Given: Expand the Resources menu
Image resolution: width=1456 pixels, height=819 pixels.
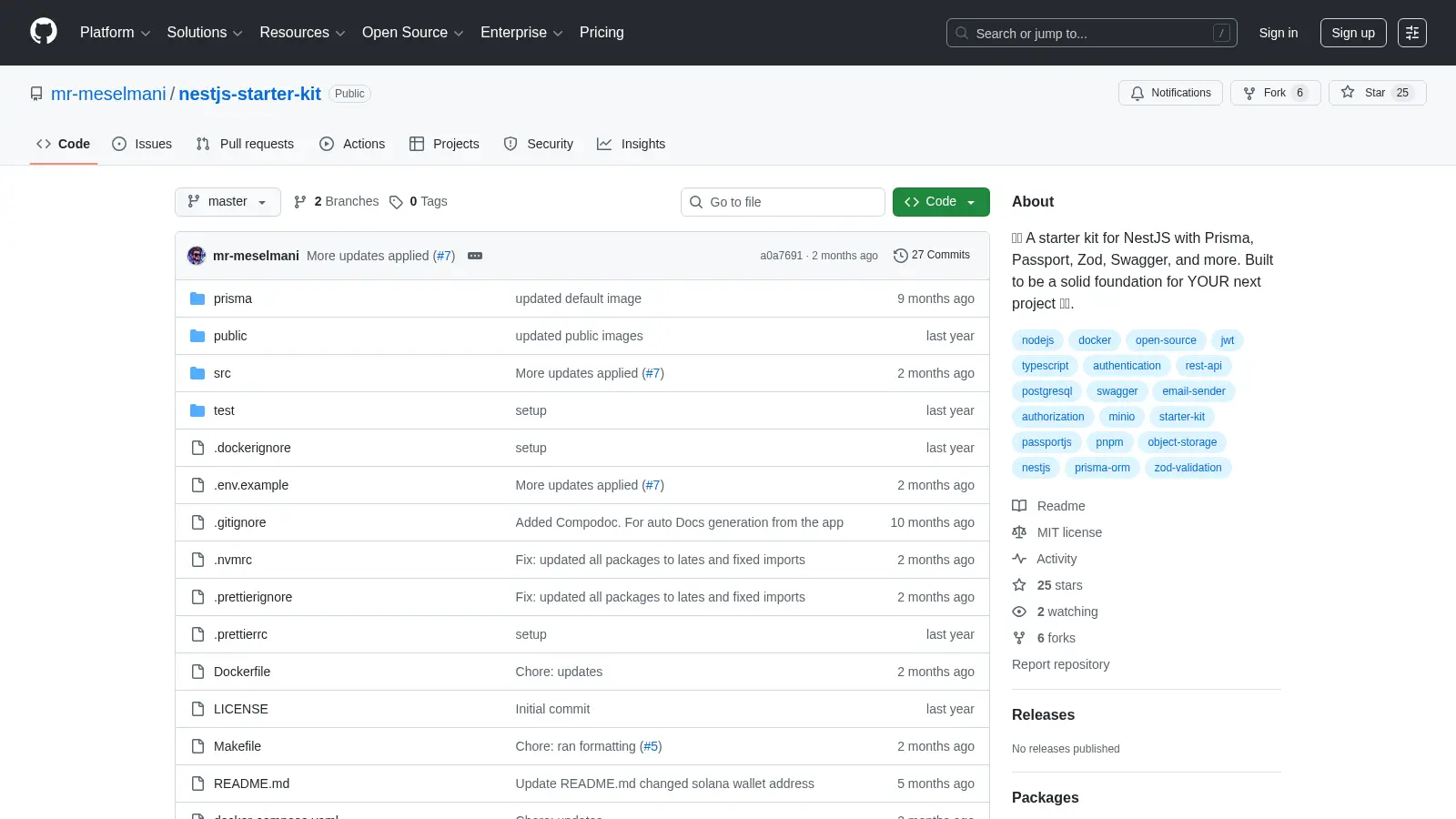Looking at the screenshot, I should pos(302,33).
